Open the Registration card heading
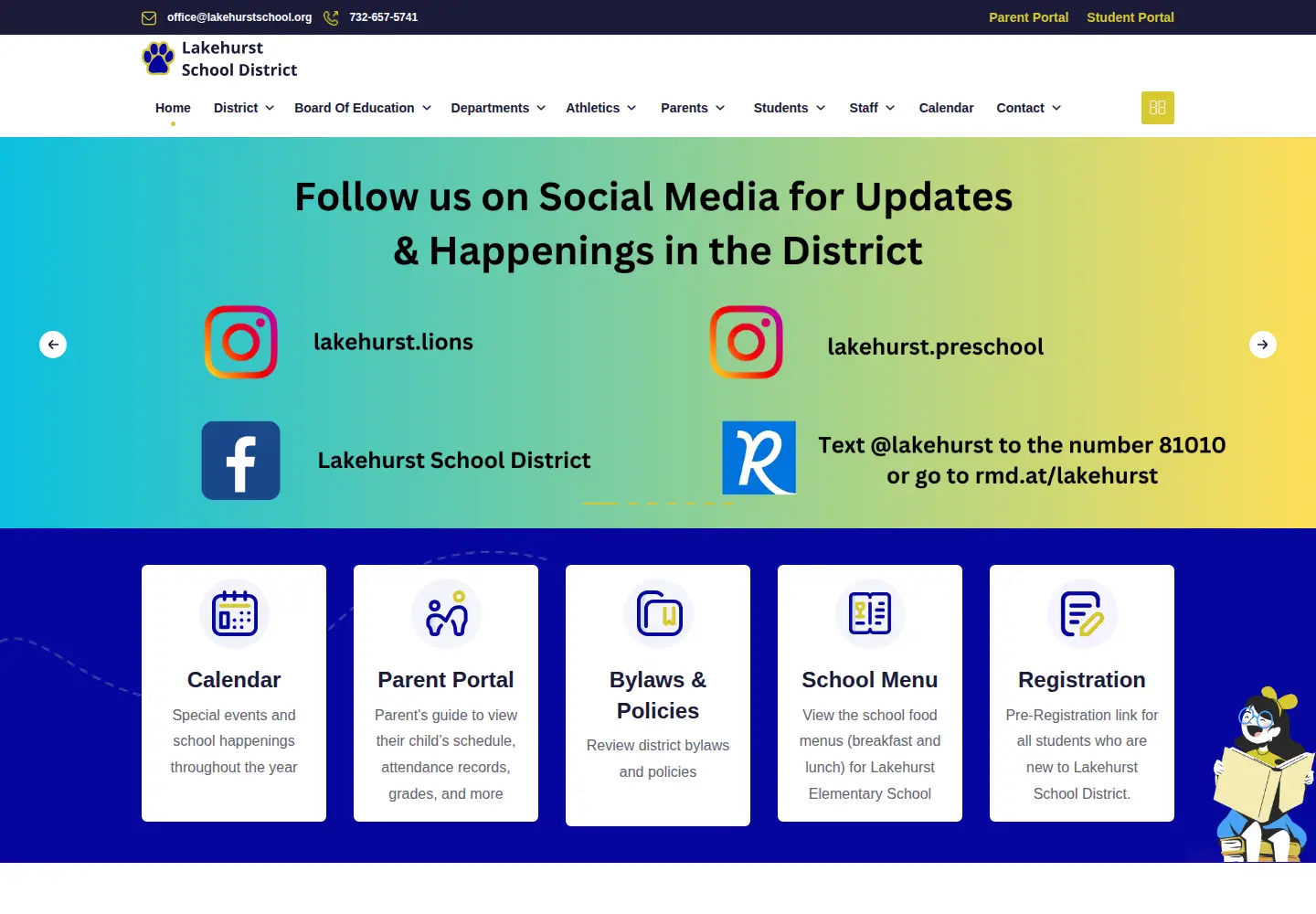 click(x=1082, y=680)
